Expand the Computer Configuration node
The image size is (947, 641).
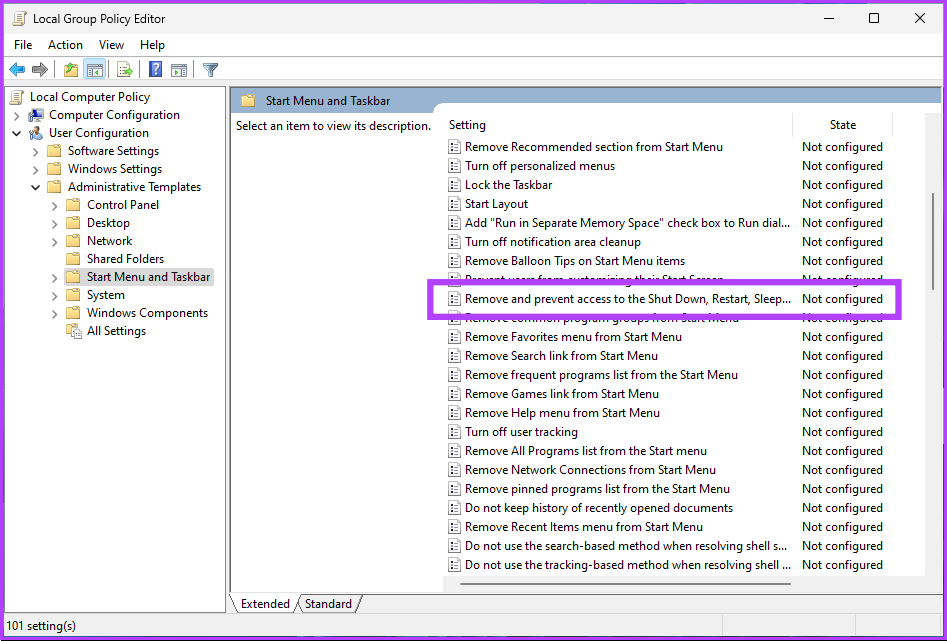coord(17,115)
